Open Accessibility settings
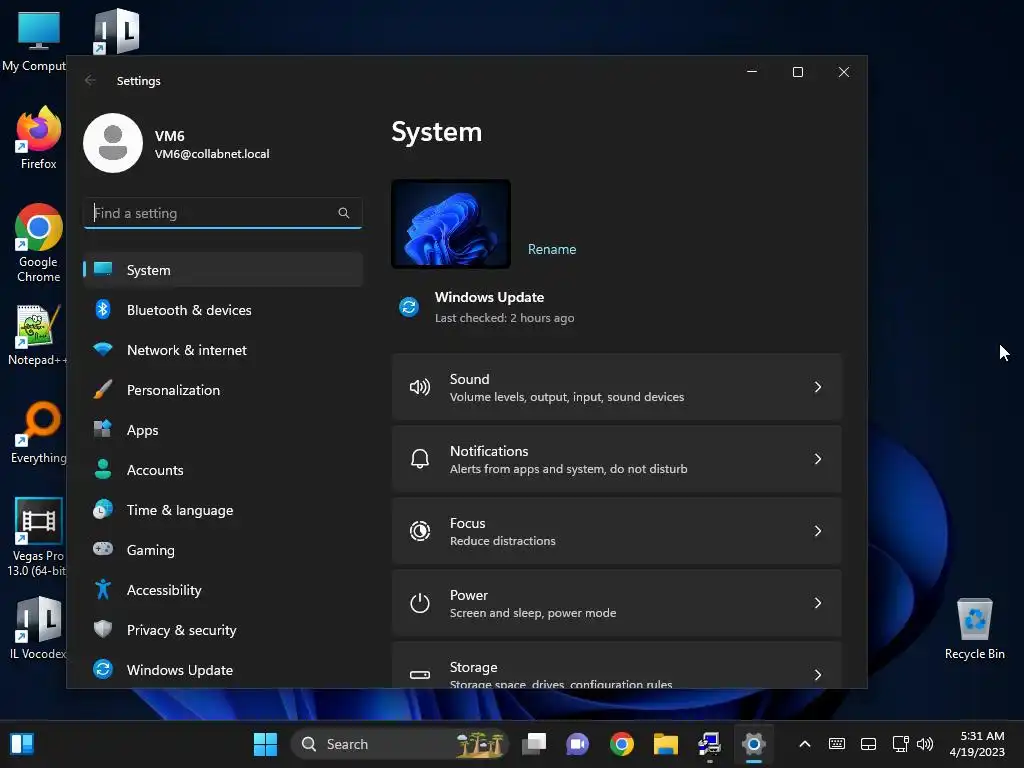Image resolution: width=1024 pixels, height=768 pixels. pos(223,590)
